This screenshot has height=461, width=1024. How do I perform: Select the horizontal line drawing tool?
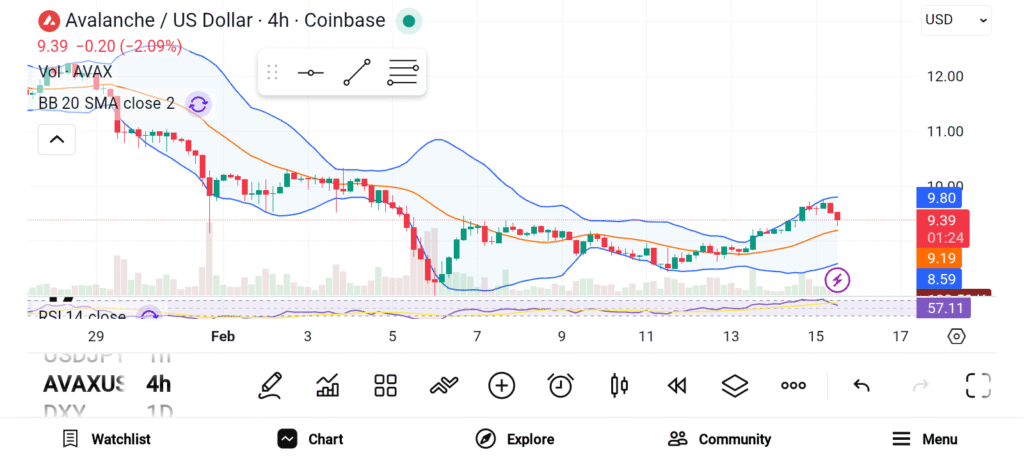pos(310,73)
